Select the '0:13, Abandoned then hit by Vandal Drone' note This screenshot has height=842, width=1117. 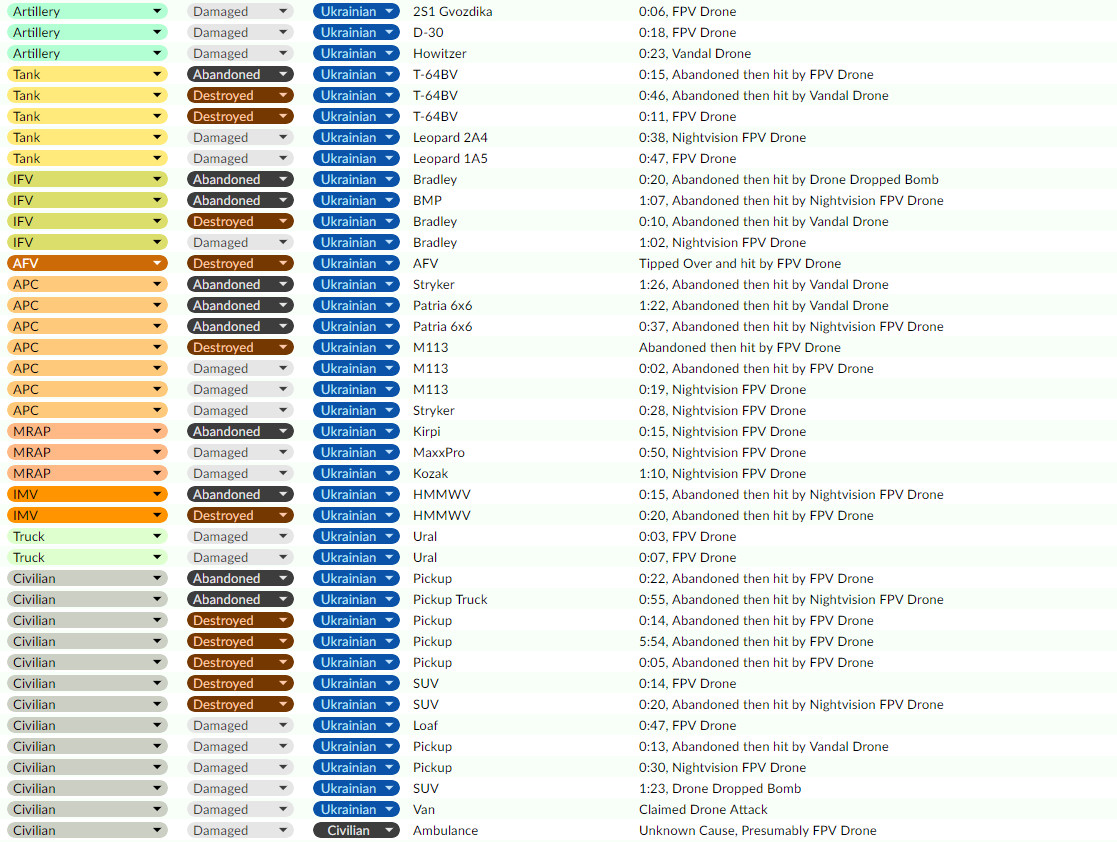click(x=764, y=747)
